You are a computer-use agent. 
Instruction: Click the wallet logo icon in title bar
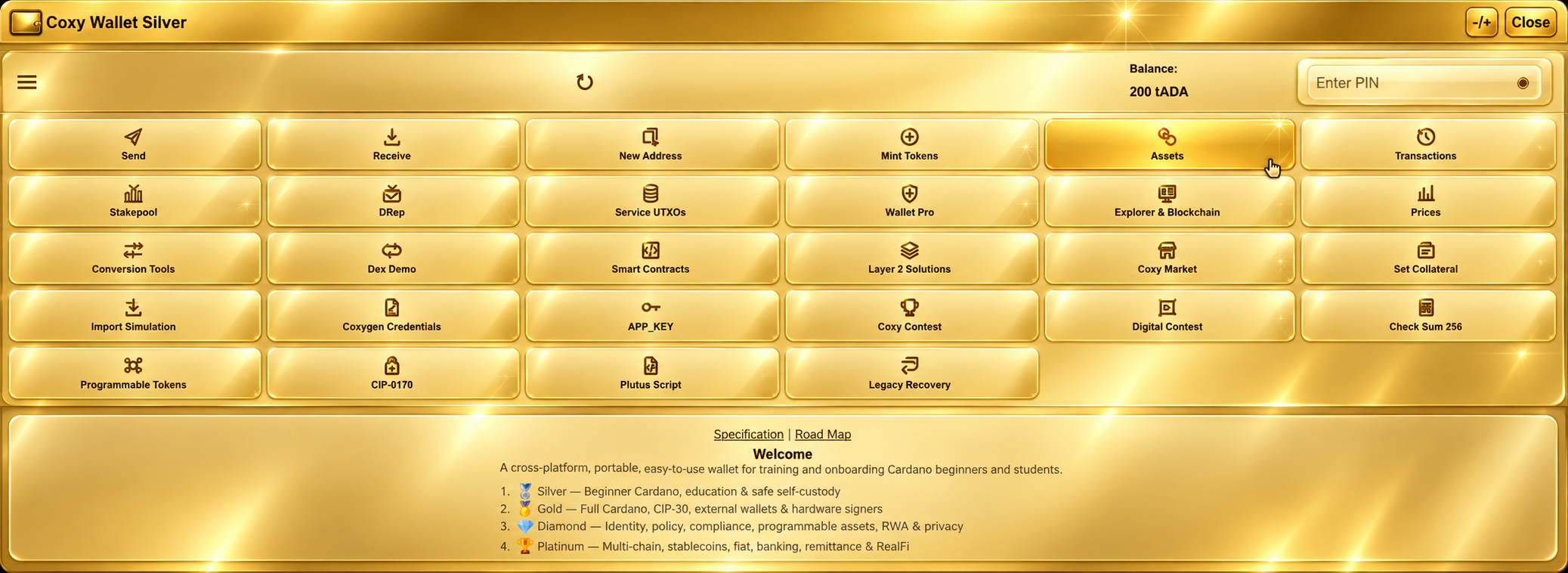(26, 23)
